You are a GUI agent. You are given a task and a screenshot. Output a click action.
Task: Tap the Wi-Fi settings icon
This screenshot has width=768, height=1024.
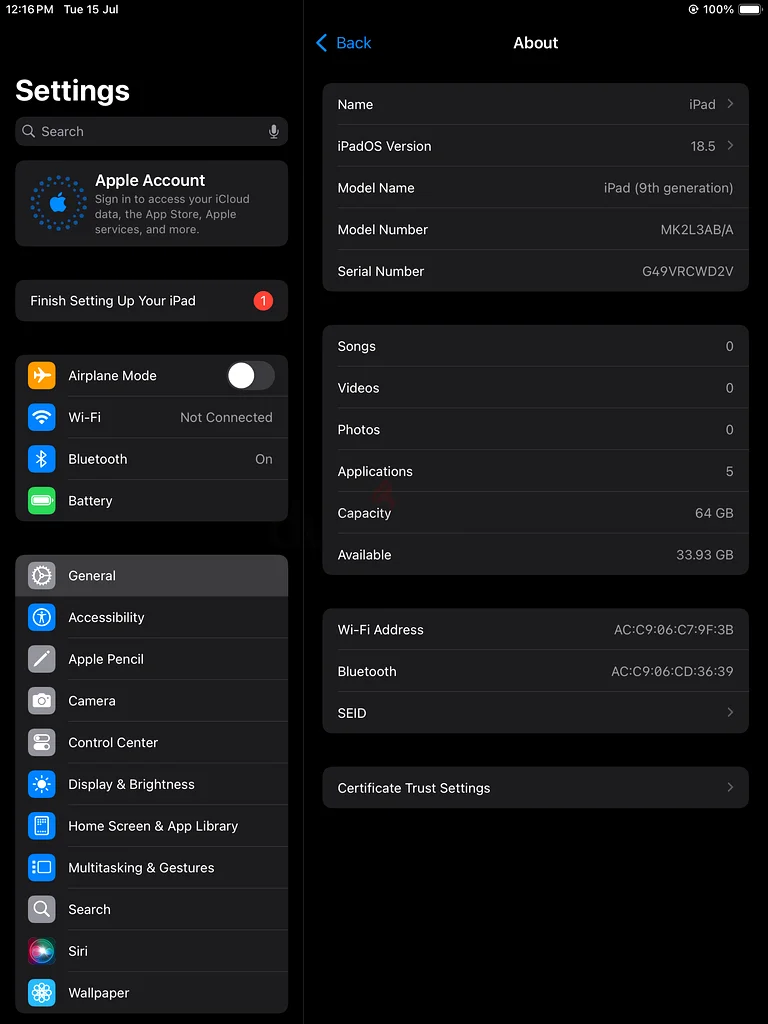[42, 417]
